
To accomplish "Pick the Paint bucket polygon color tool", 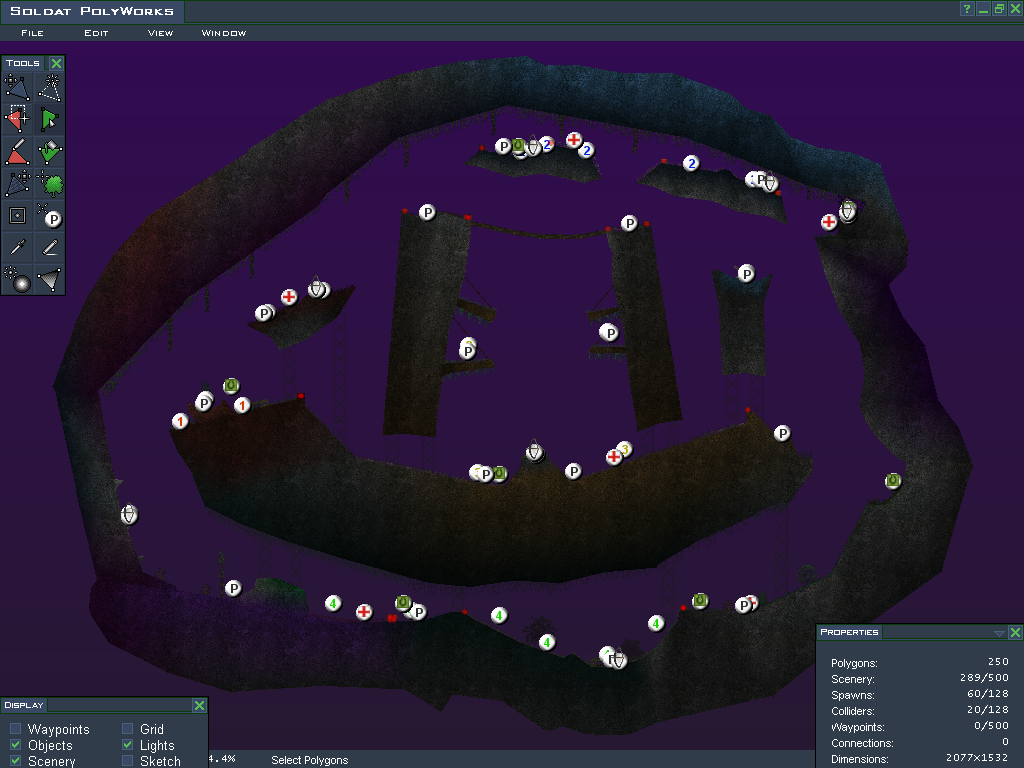I will (50, 152).
